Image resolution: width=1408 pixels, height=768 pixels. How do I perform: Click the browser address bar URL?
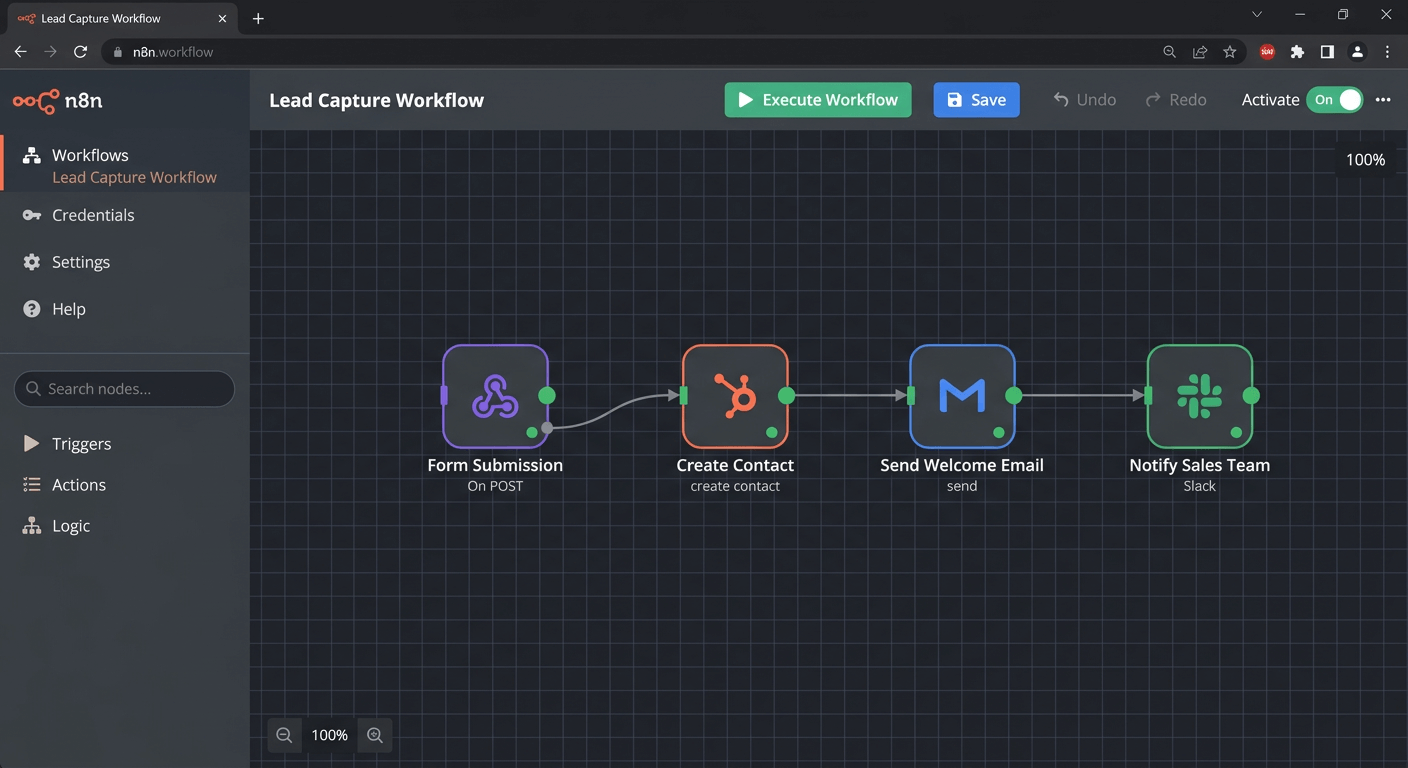pyautogui.click(x=173, y=52)
